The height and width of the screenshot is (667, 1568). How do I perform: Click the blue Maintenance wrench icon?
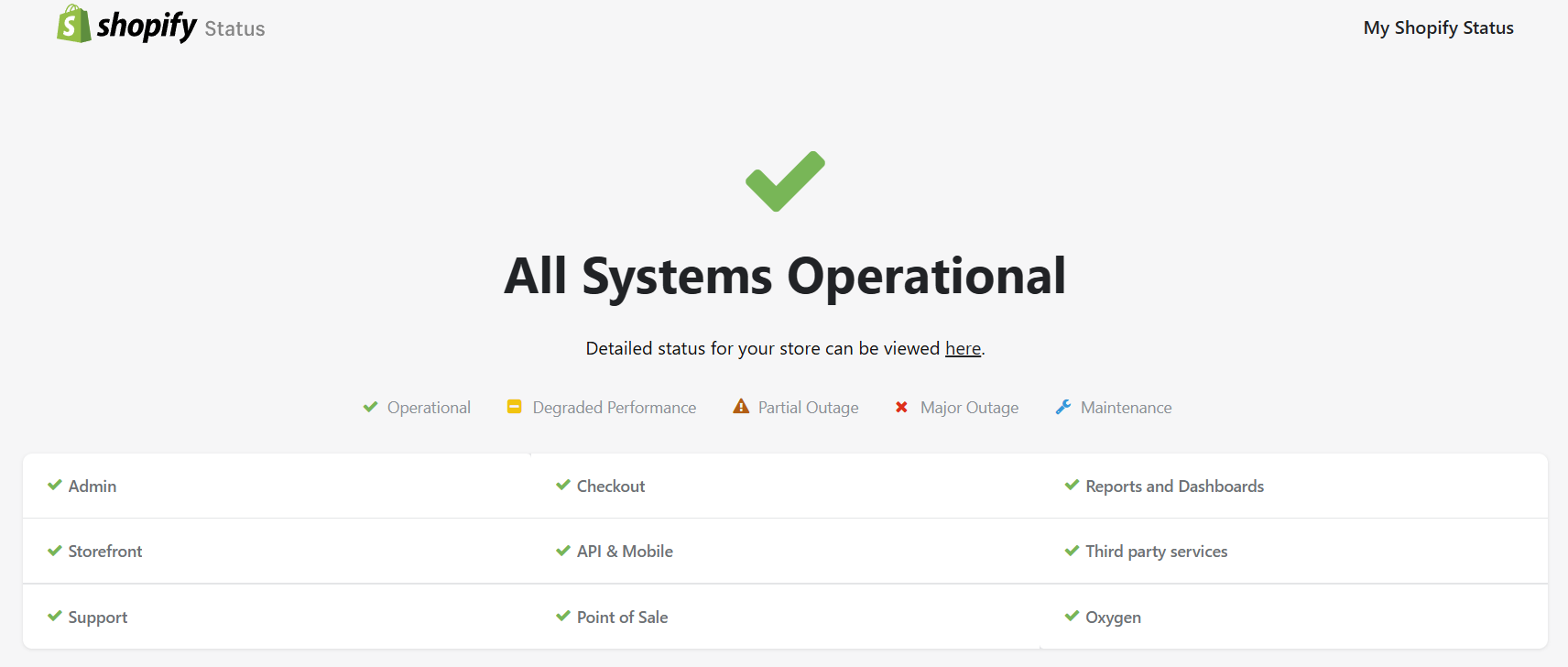click(x=1063, y=406)
